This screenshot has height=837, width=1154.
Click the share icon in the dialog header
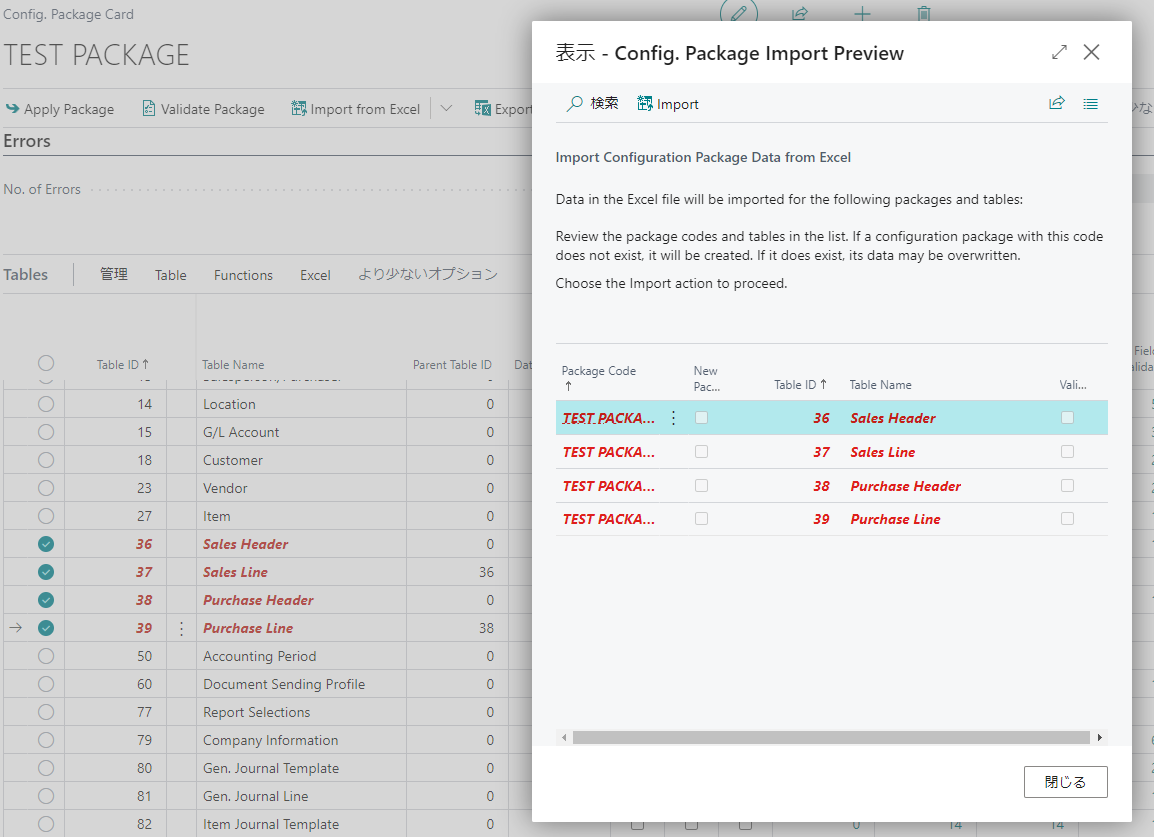1057,103
